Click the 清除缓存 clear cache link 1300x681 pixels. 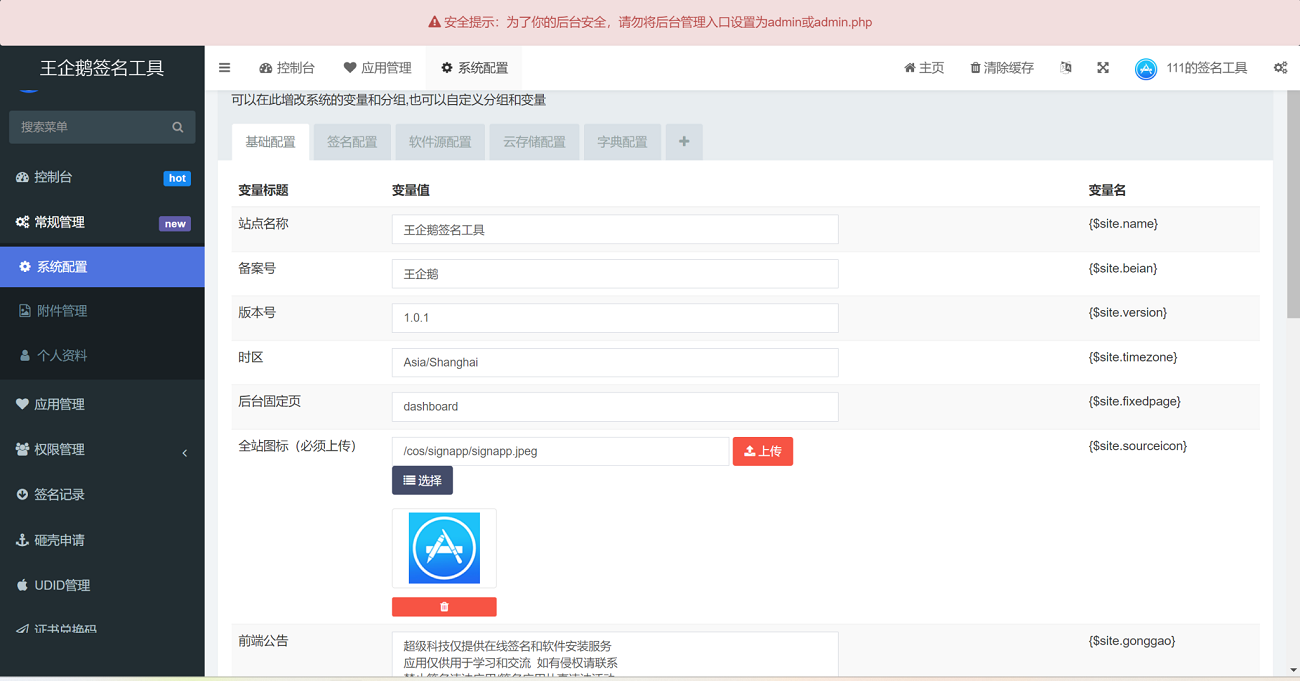[1001, 68]
